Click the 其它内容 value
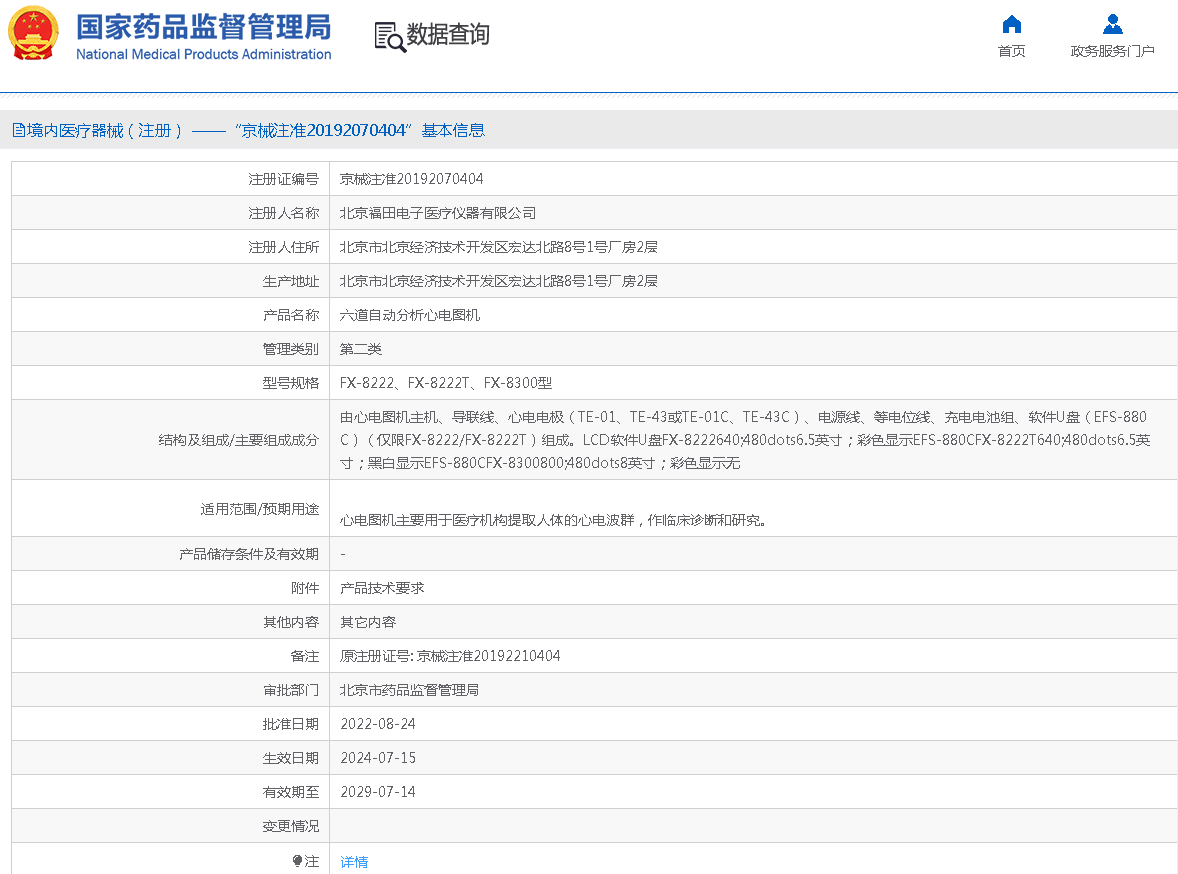The width and height of the screenshot is (1178, 874). tap(367, 622)
